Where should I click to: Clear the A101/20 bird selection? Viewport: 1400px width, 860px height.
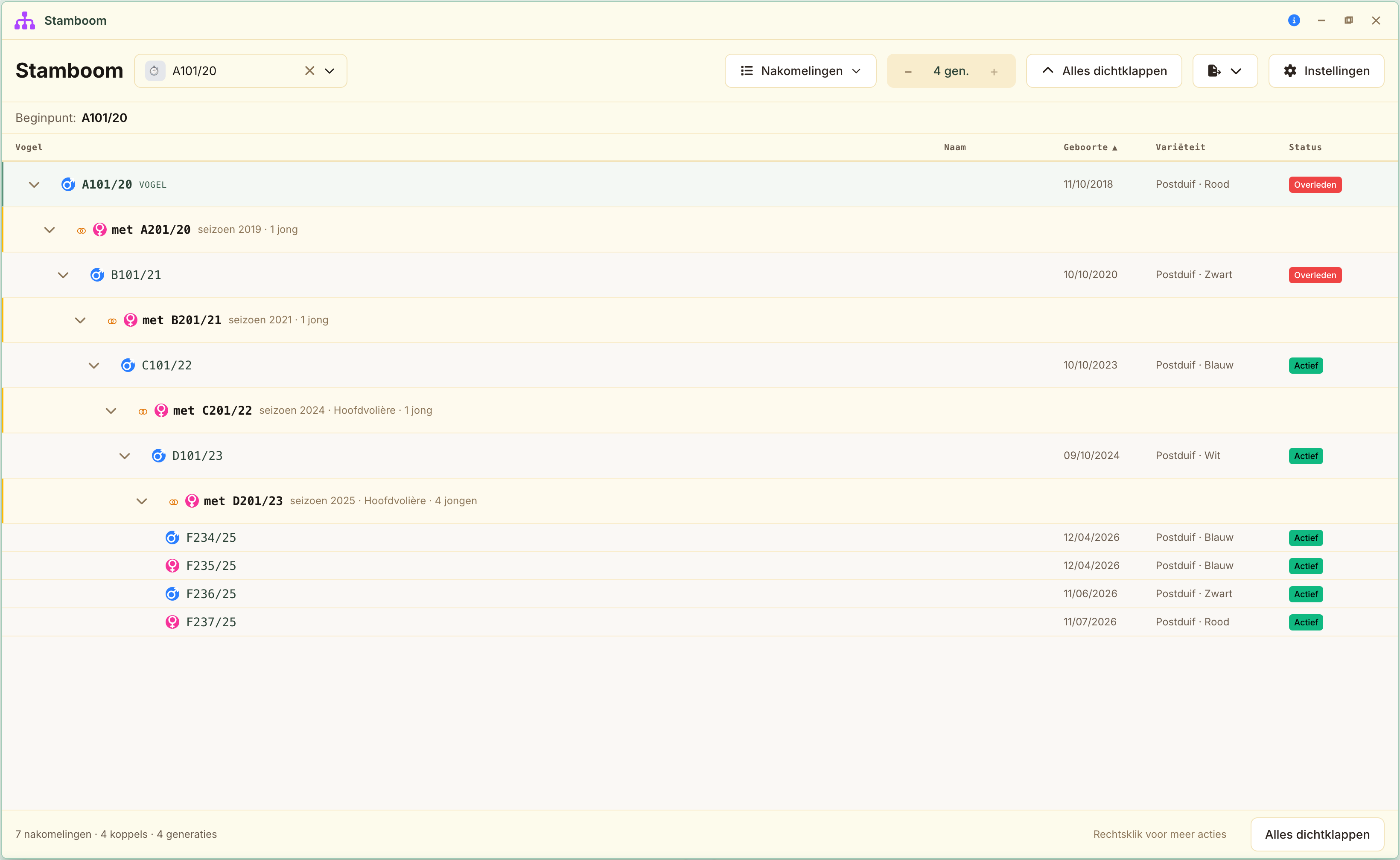[309, 71]
